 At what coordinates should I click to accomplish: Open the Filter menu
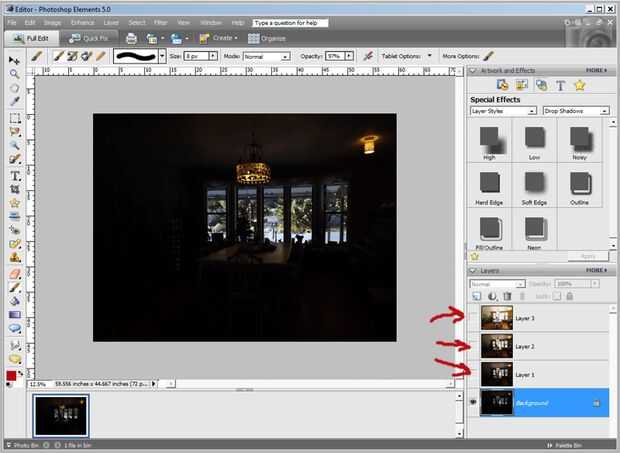tap(161, 23)
